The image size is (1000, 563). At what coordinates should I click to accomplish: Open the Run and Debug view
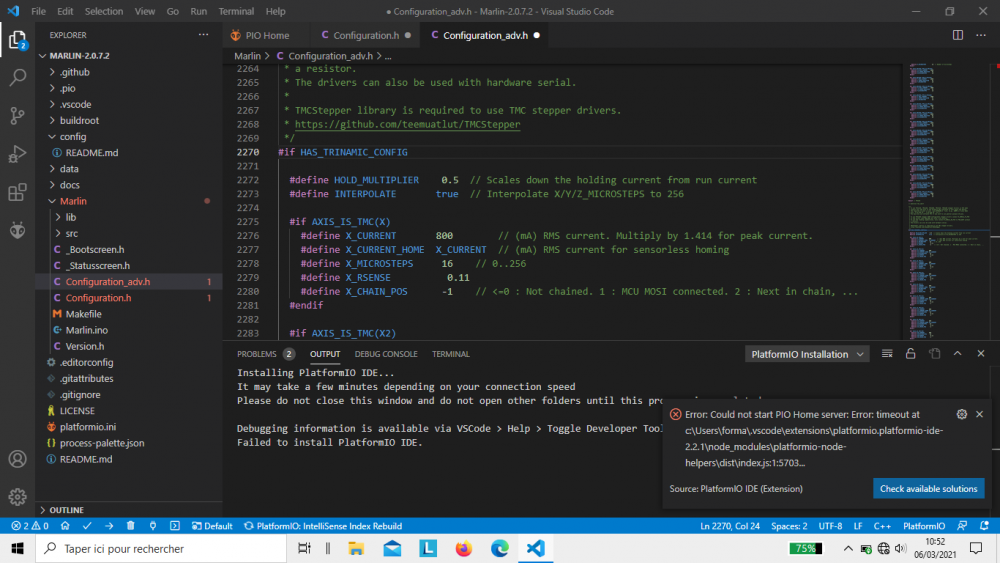coord(17,154)
